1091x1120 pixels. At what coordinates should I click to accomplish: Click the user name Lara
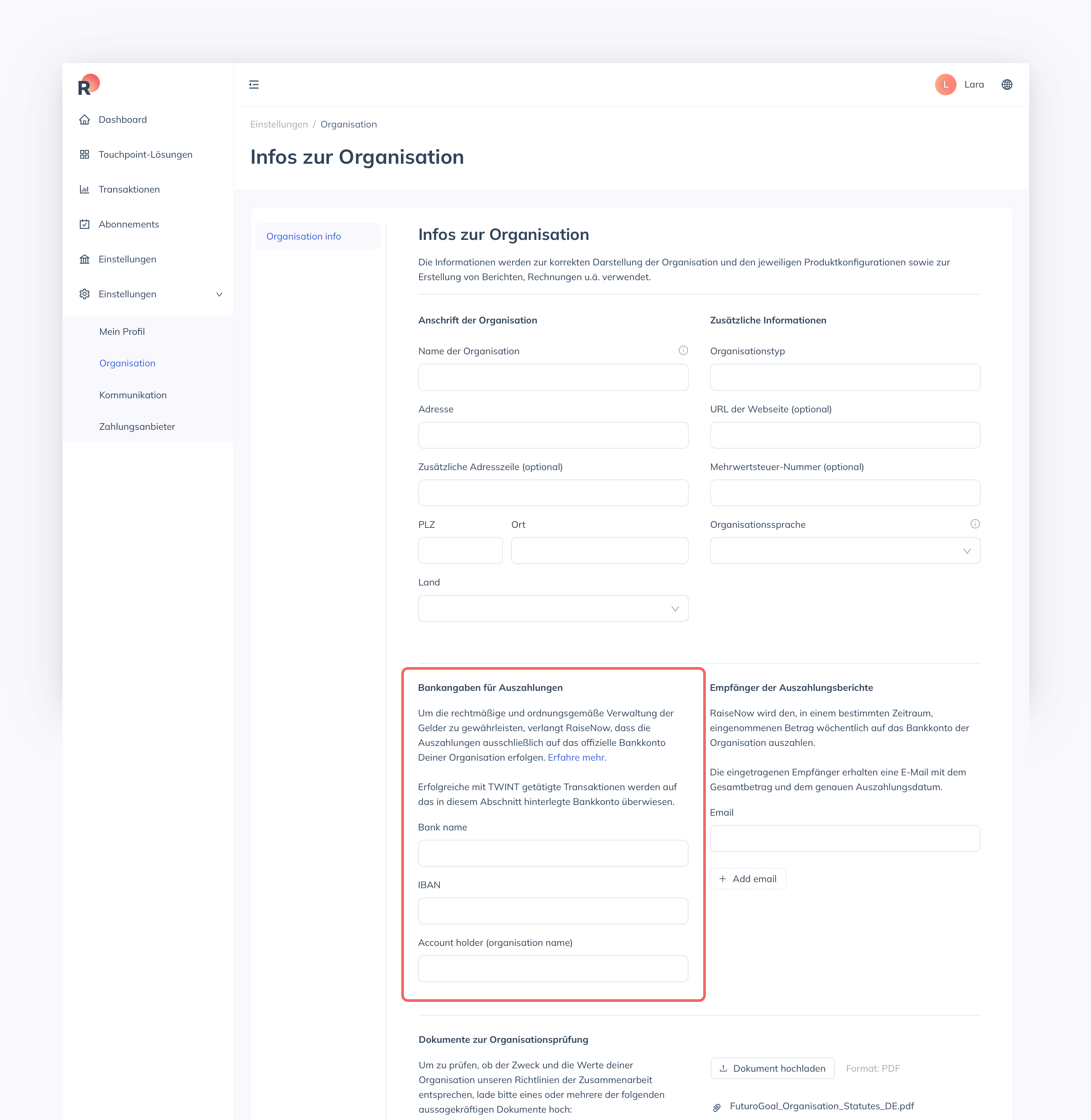click(x=974, y=85)
